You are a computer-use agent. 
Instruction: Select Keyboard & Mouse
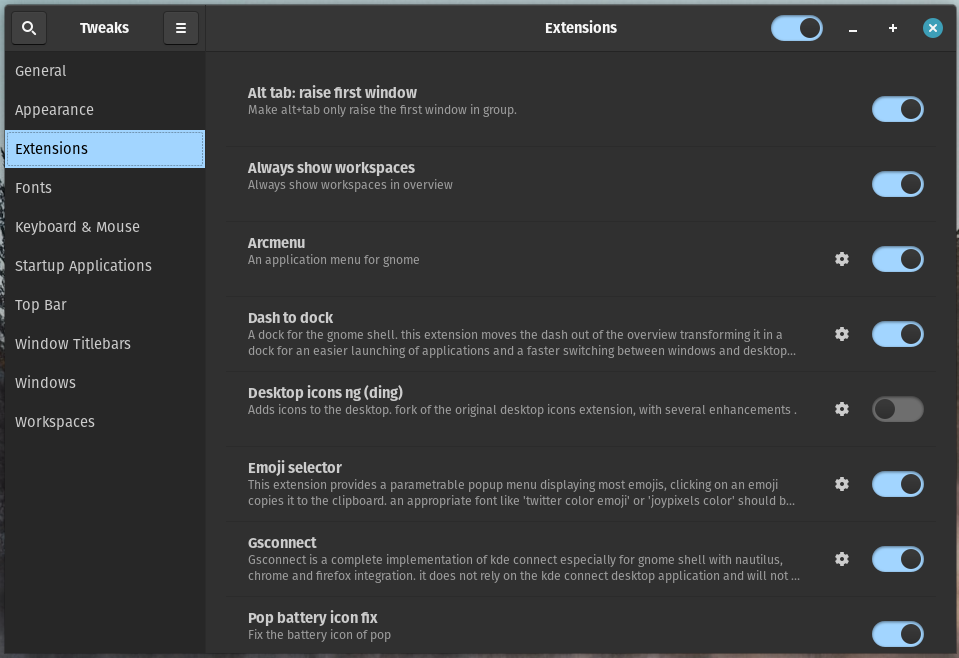coord(105,227)
